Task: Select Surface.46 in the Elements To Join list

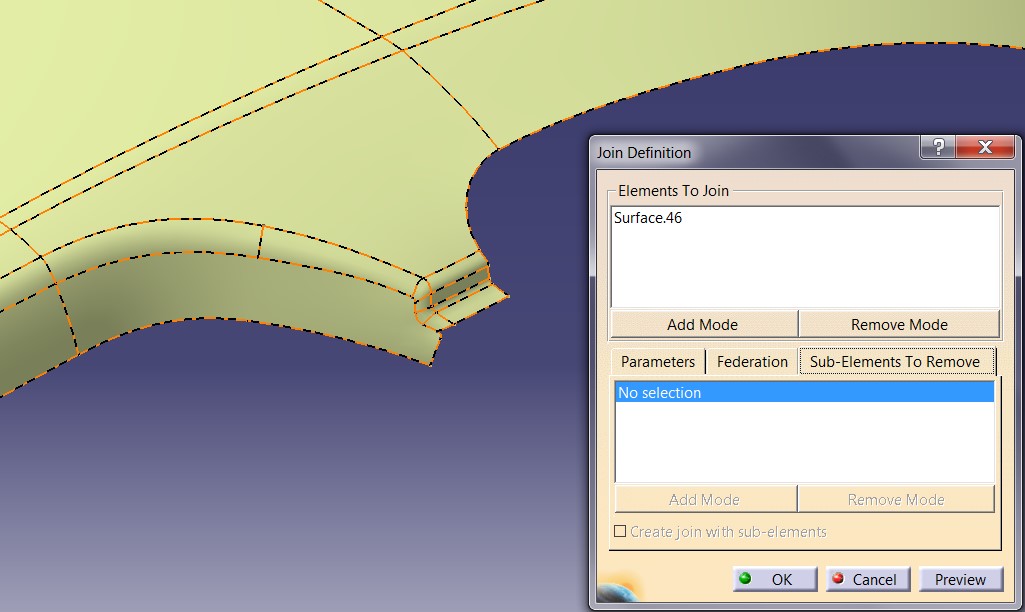Action: 645,217
